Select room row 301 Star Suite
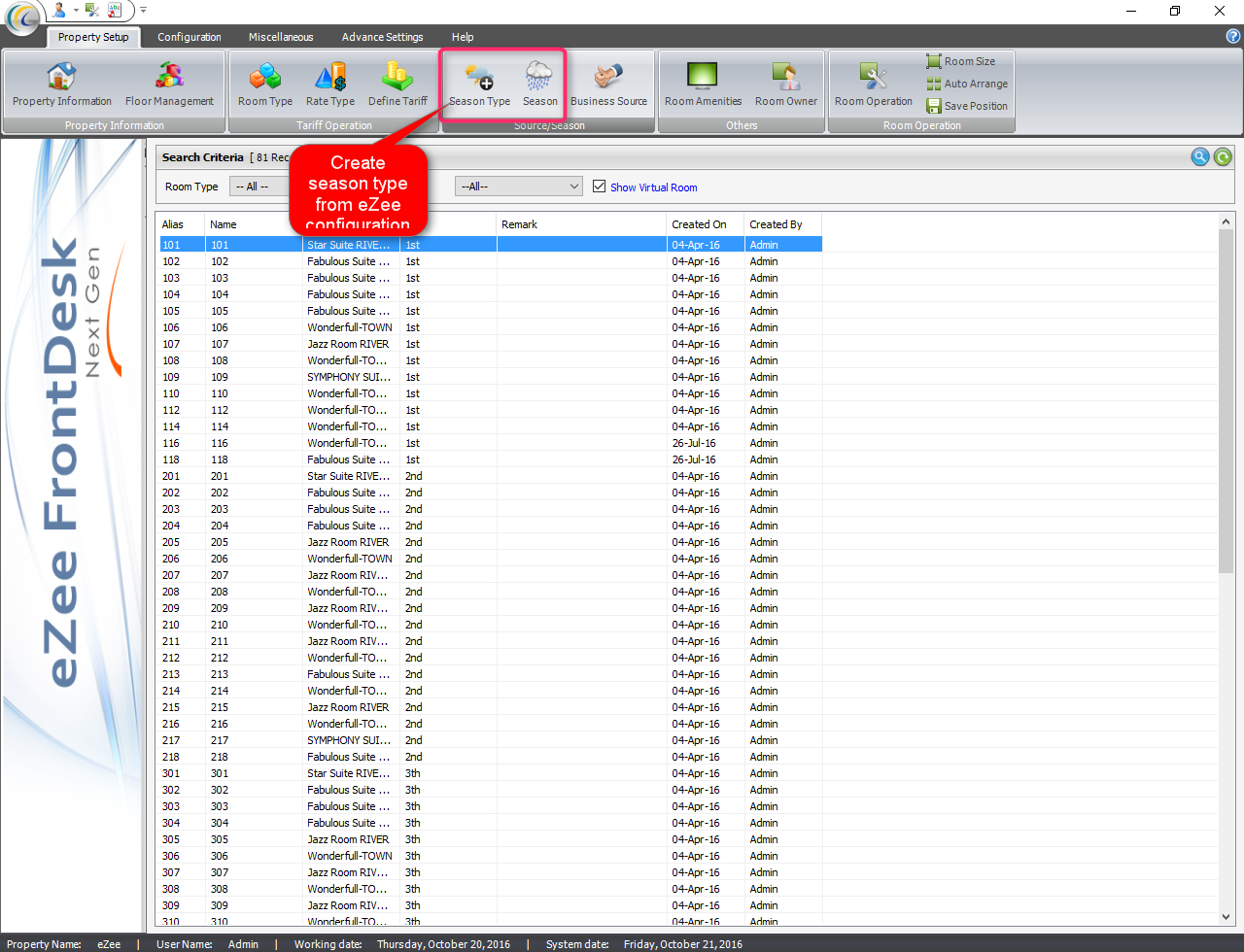The width and height of the screenshot is (1244, 952). coord(491,773)
